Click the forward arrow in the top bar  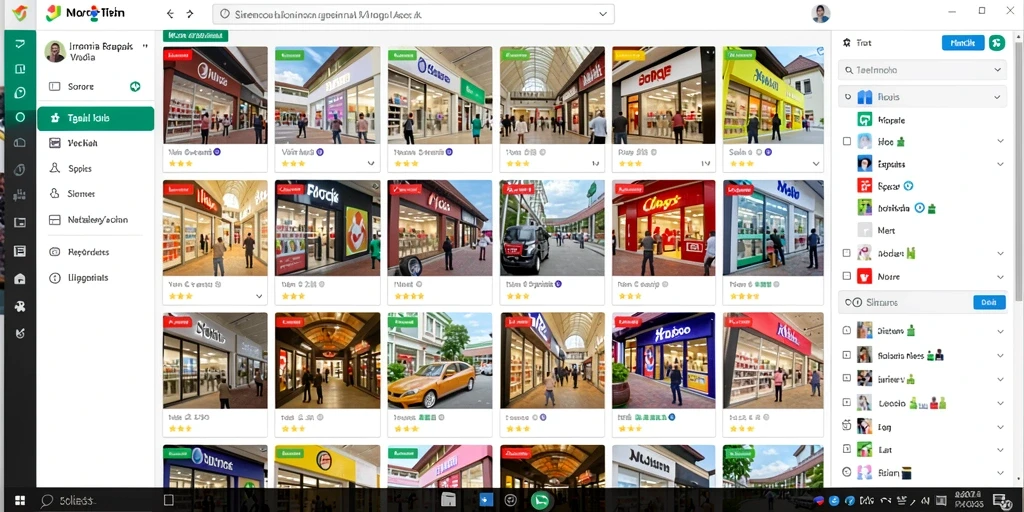click(x=190, y=14)
